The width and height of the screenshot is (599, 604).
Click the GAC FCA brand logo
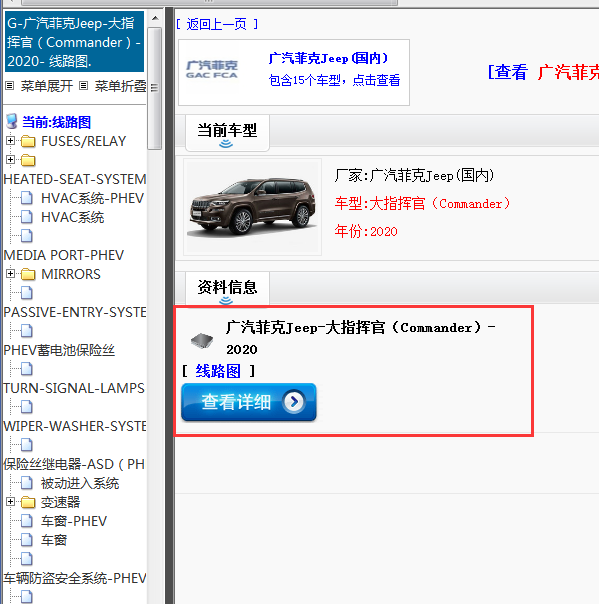pyautogui.click(x=212, y=70)
